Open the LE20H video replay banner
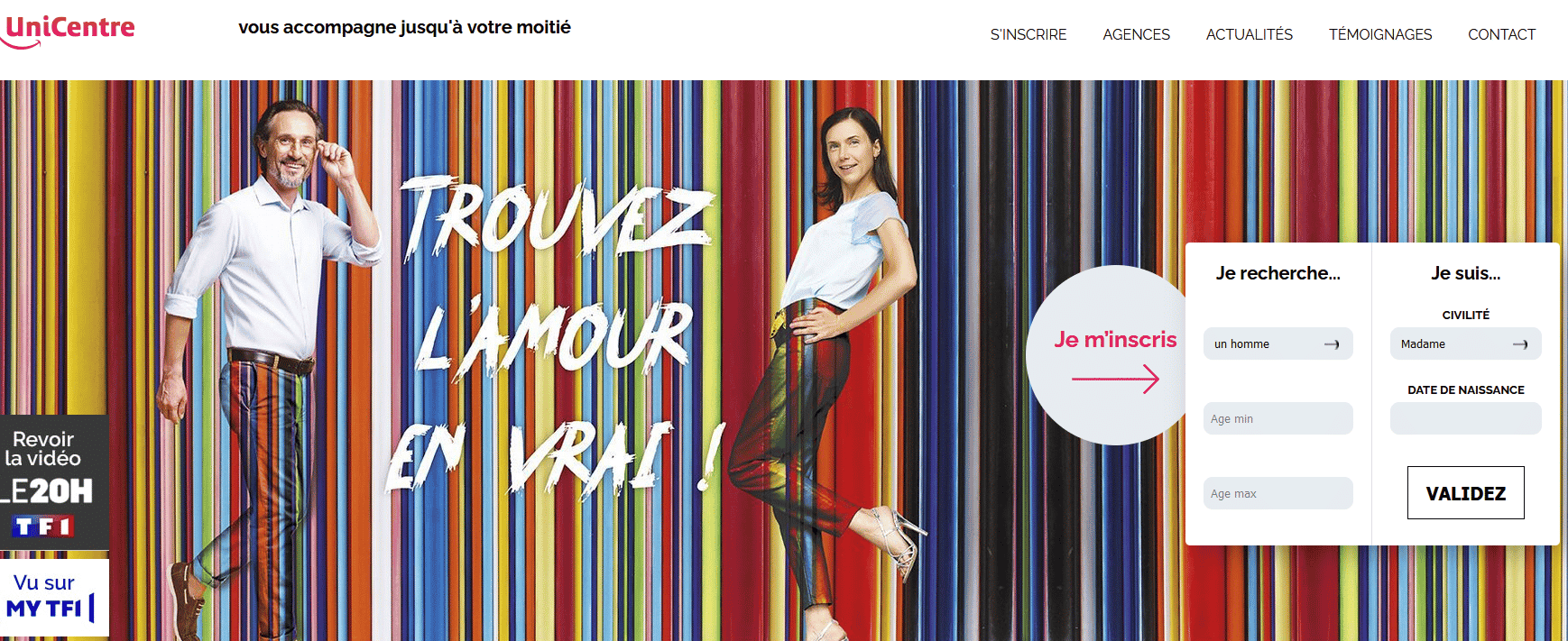The image size is (1568, 641). [x=54, y=482]
